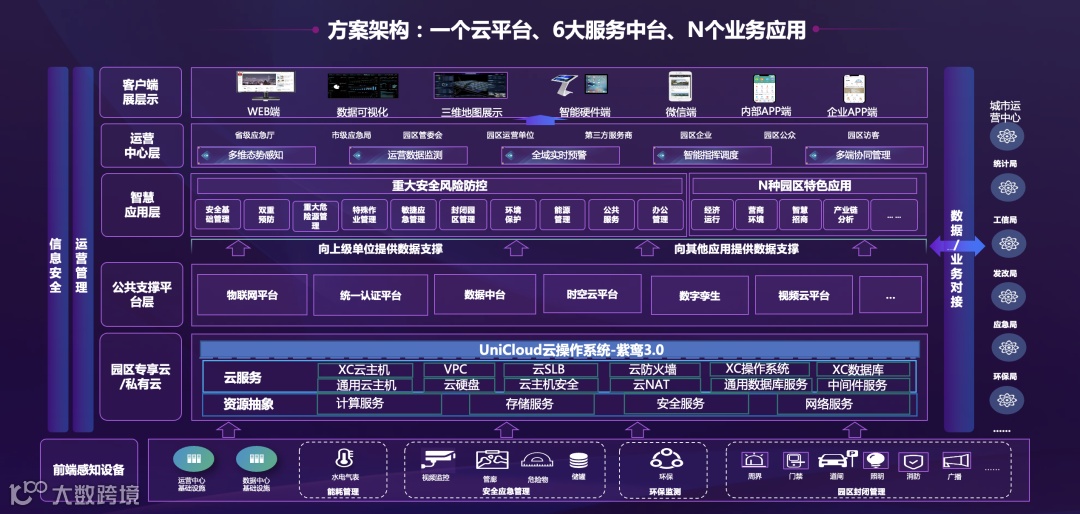
Task: Select the 多维态势感知 box
Action: point(256,155)
